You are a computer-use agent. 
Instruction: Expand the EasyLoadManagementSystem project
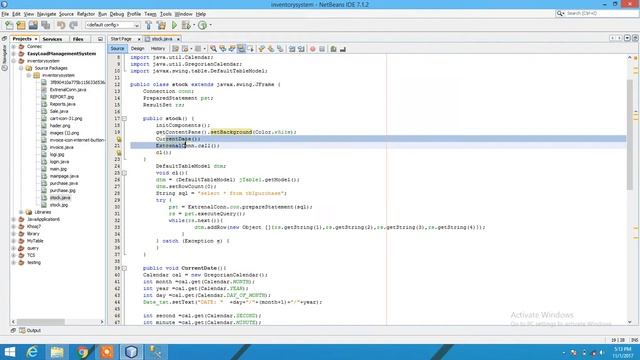coord(14,54)
